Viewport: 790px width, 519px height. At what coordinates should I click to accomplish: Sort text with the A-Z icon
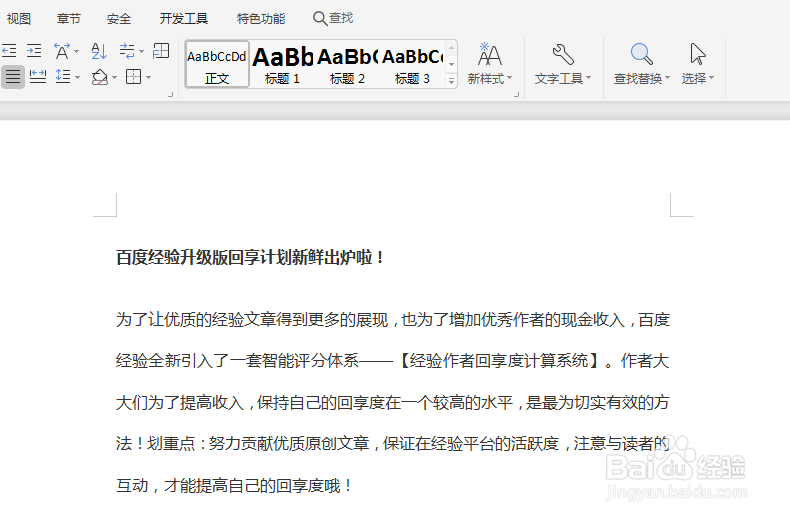point(99,51)
